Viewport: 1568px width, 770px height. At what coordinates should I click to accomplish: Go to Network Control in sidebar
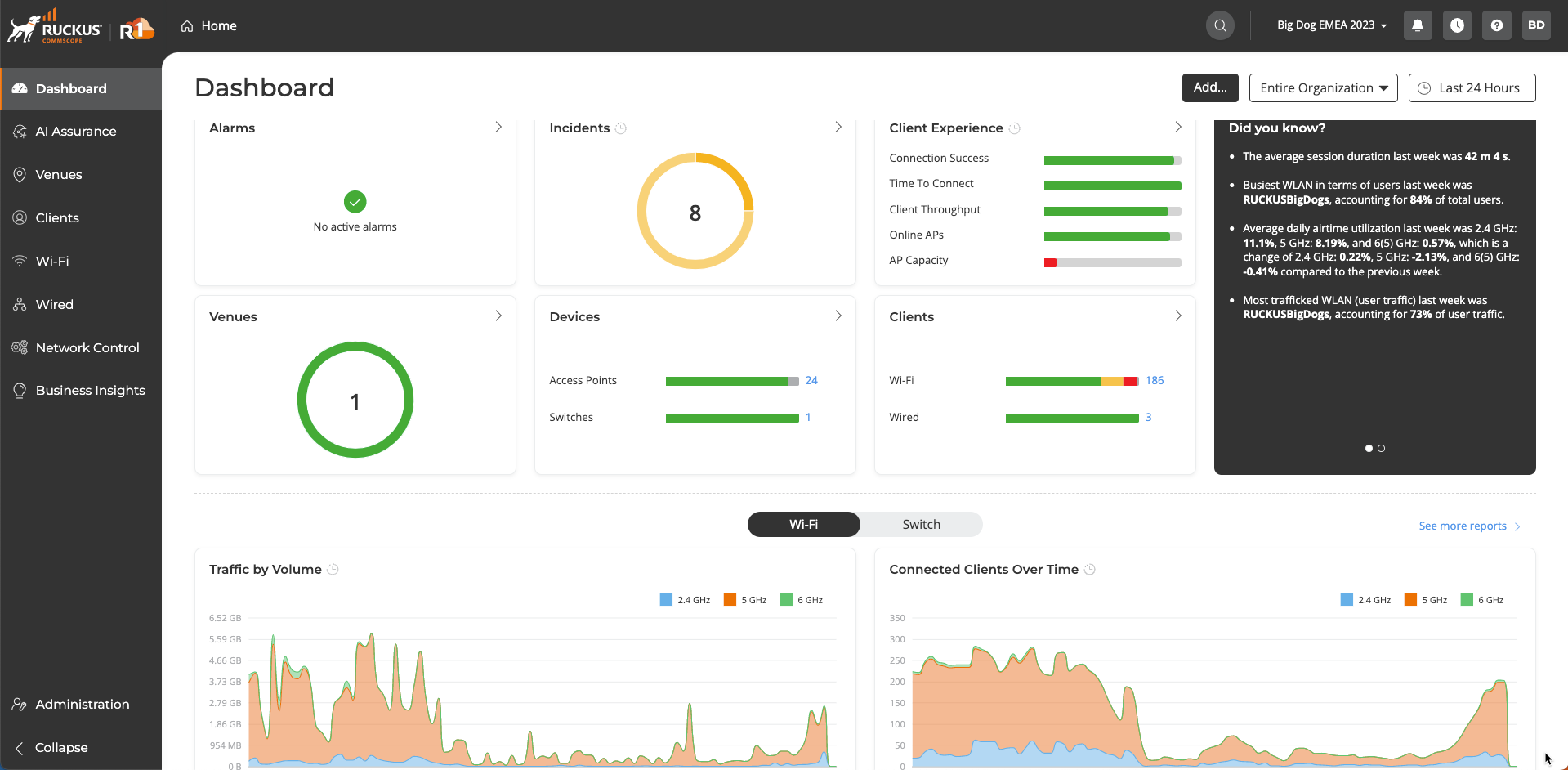pos(87,348)
